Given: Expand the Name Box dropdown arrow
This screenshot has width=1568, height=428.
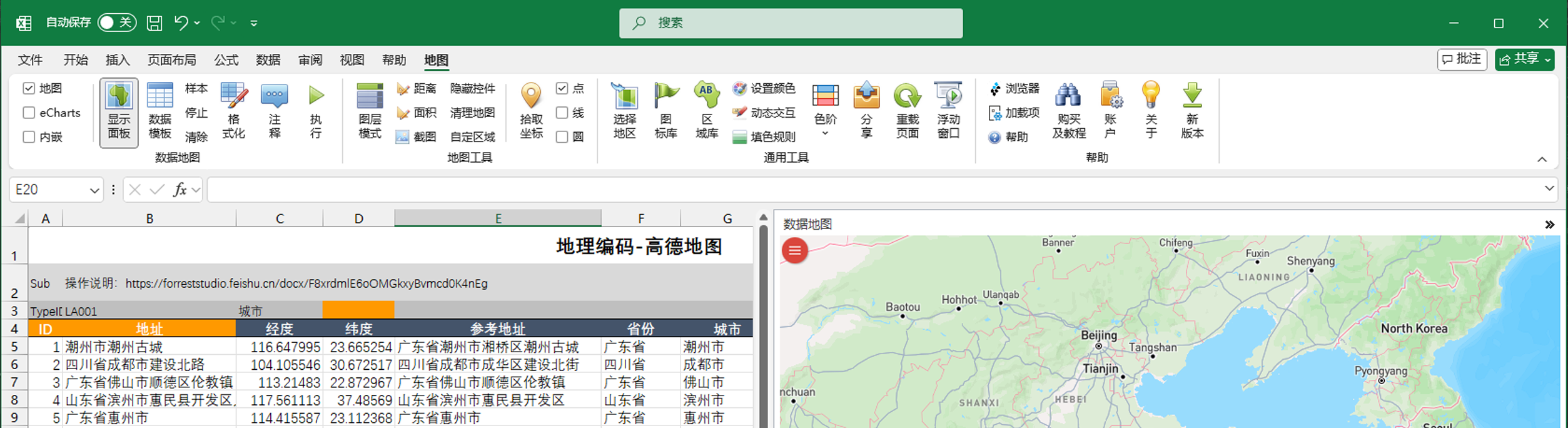Looking at the screenshot, I should 94,190.
